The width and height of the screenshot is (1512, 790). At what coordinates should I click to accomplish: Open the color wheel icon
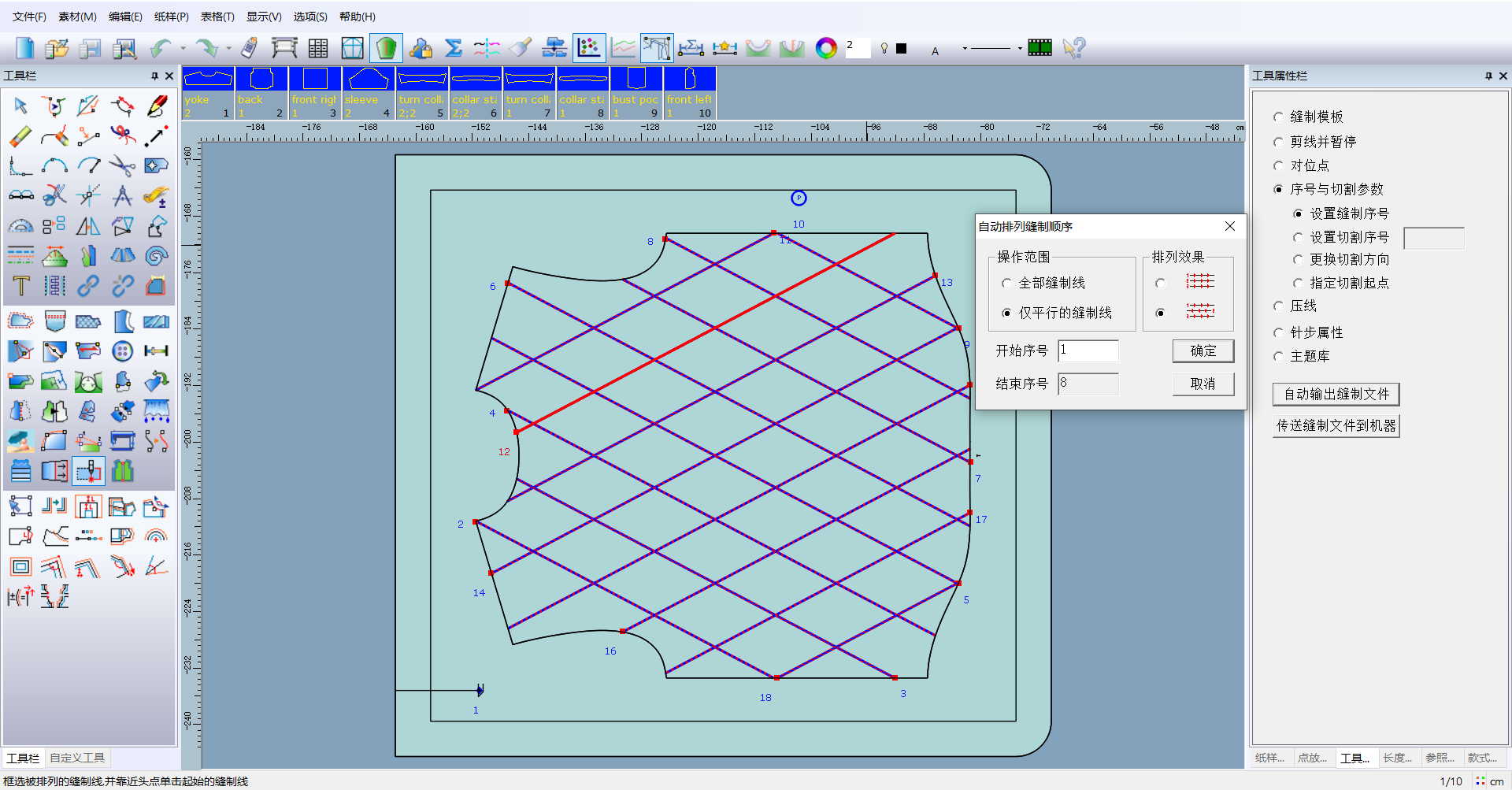tap(826, 48)
